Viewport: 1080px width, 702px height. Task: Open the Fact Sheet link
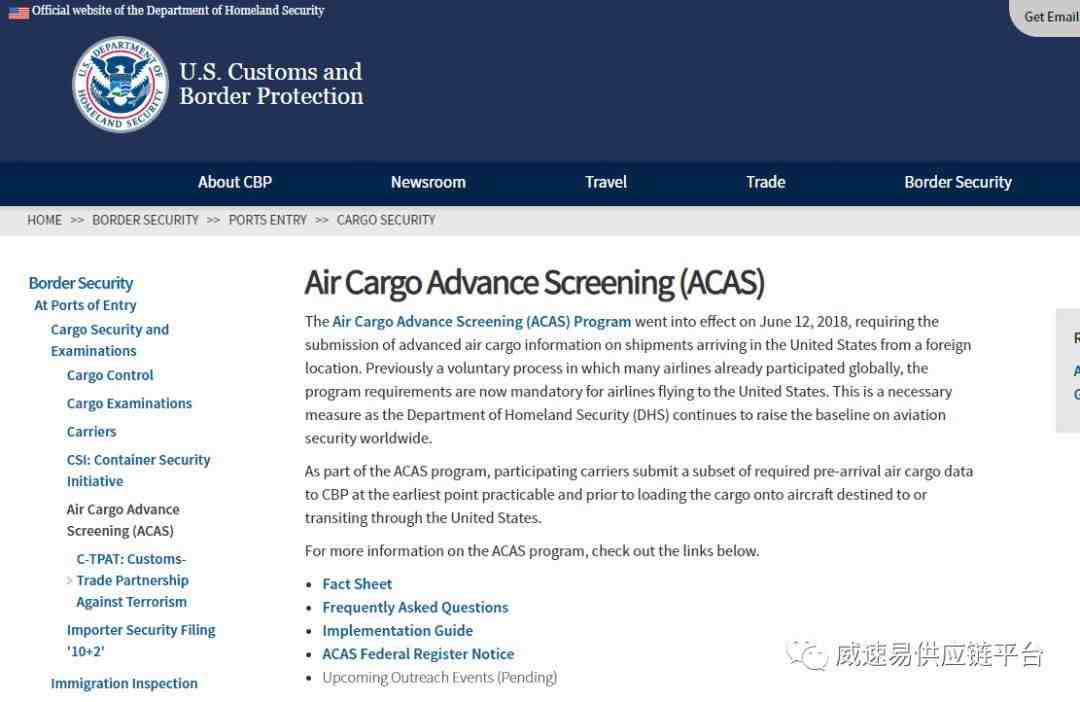pyautogui.click(x=357, y=584)
